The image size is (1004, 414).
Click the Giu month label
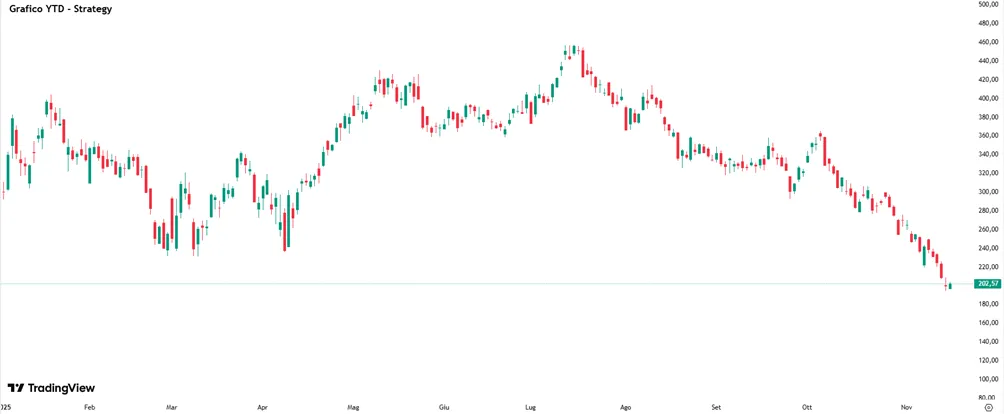coord(444,406)
